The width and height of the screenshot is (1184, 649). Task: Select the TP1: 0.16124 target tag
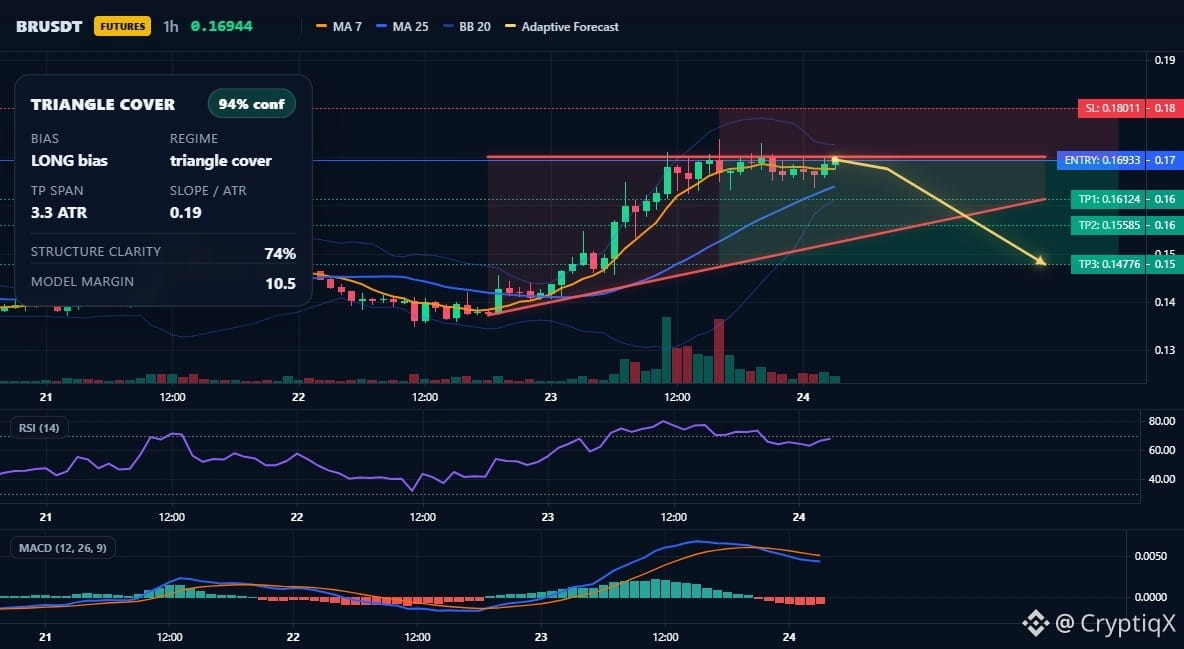pyautogui.click(x=1108, y=199)
